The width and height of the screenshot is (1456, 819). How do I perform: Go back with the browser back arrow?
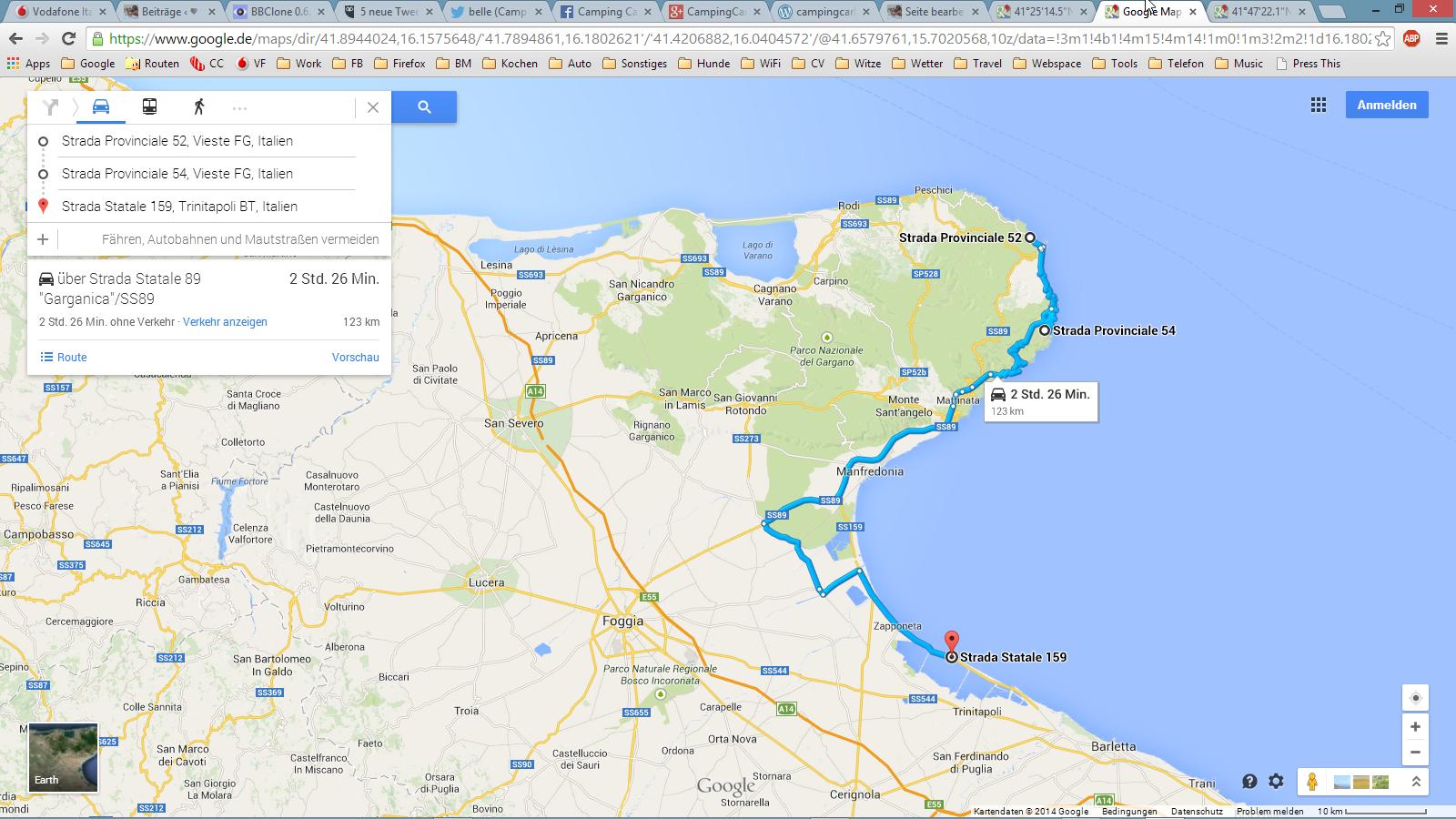pyautogui.click(x=15, y=38)
